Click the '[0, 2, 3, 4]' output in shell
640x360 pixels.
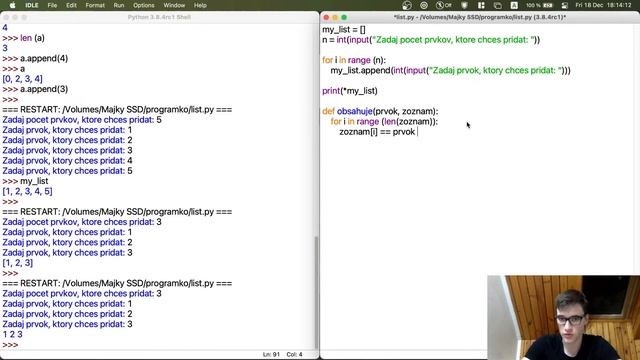coord(22,79)
